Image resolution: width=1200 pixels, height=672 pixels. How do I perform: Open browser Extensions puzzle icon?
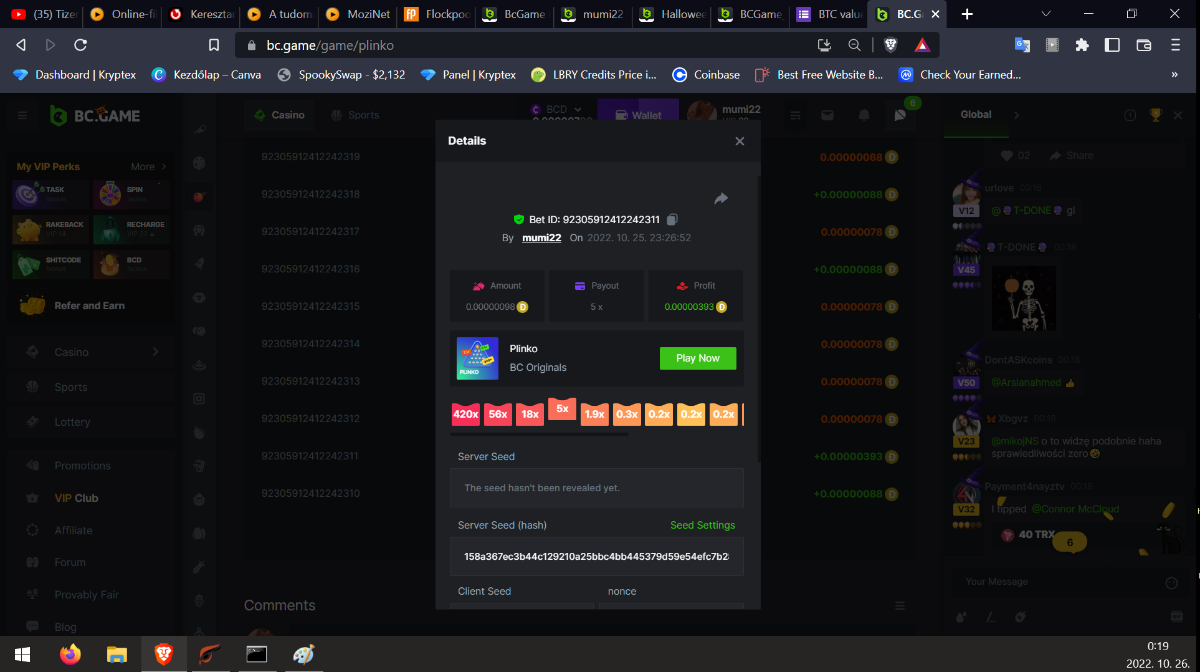(1082, 45)
